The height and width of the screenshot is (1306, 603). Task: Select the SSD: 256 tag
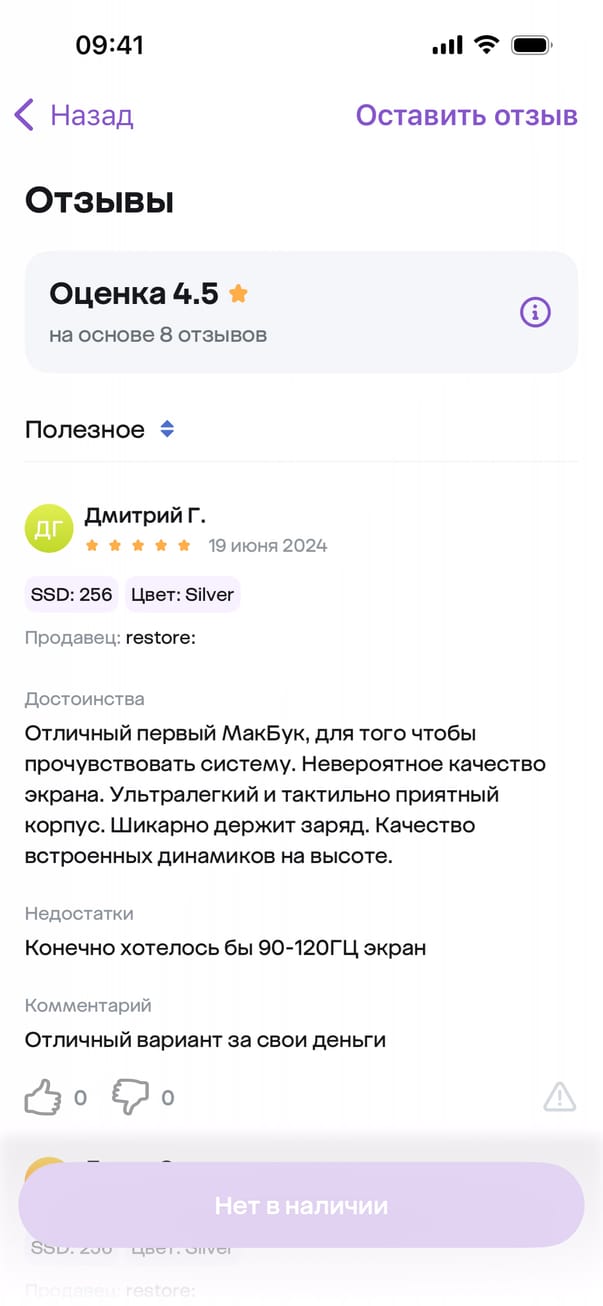coord(71,595)
